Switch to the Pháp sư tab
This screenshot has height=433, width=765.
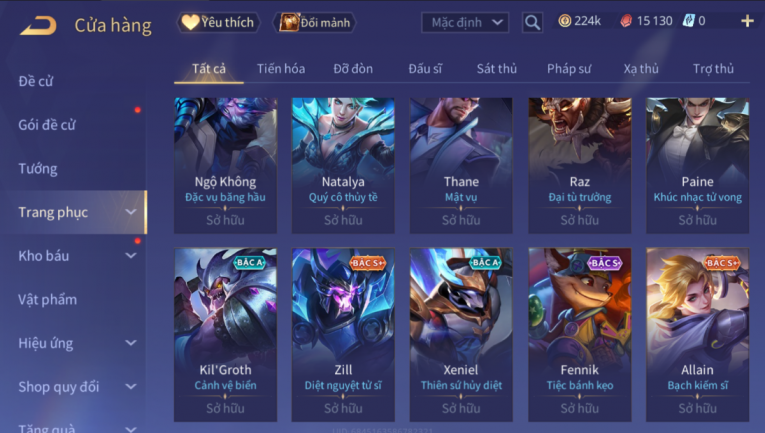[x=569, y=69]
